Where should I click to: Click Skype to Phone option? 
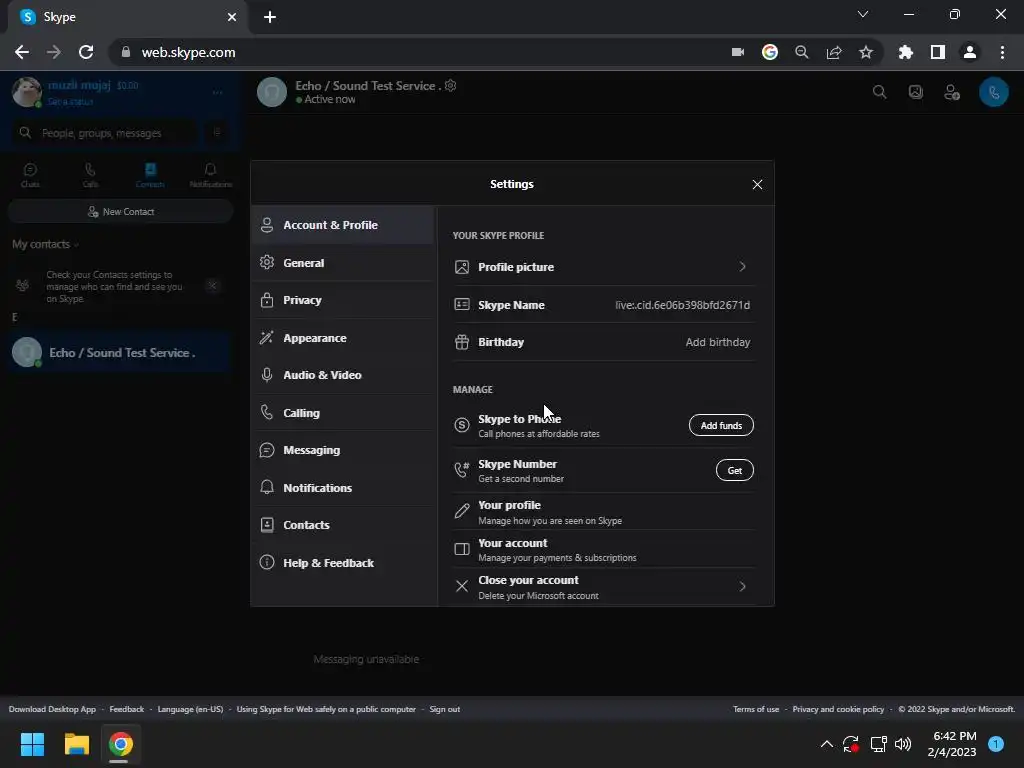603,425
